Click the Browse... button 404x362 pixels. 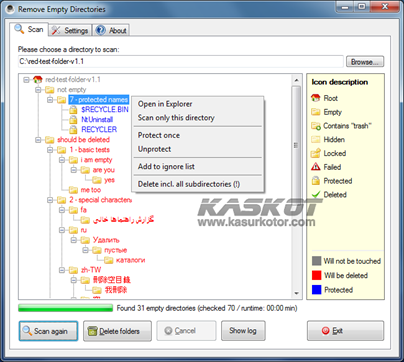pos(365,62)
